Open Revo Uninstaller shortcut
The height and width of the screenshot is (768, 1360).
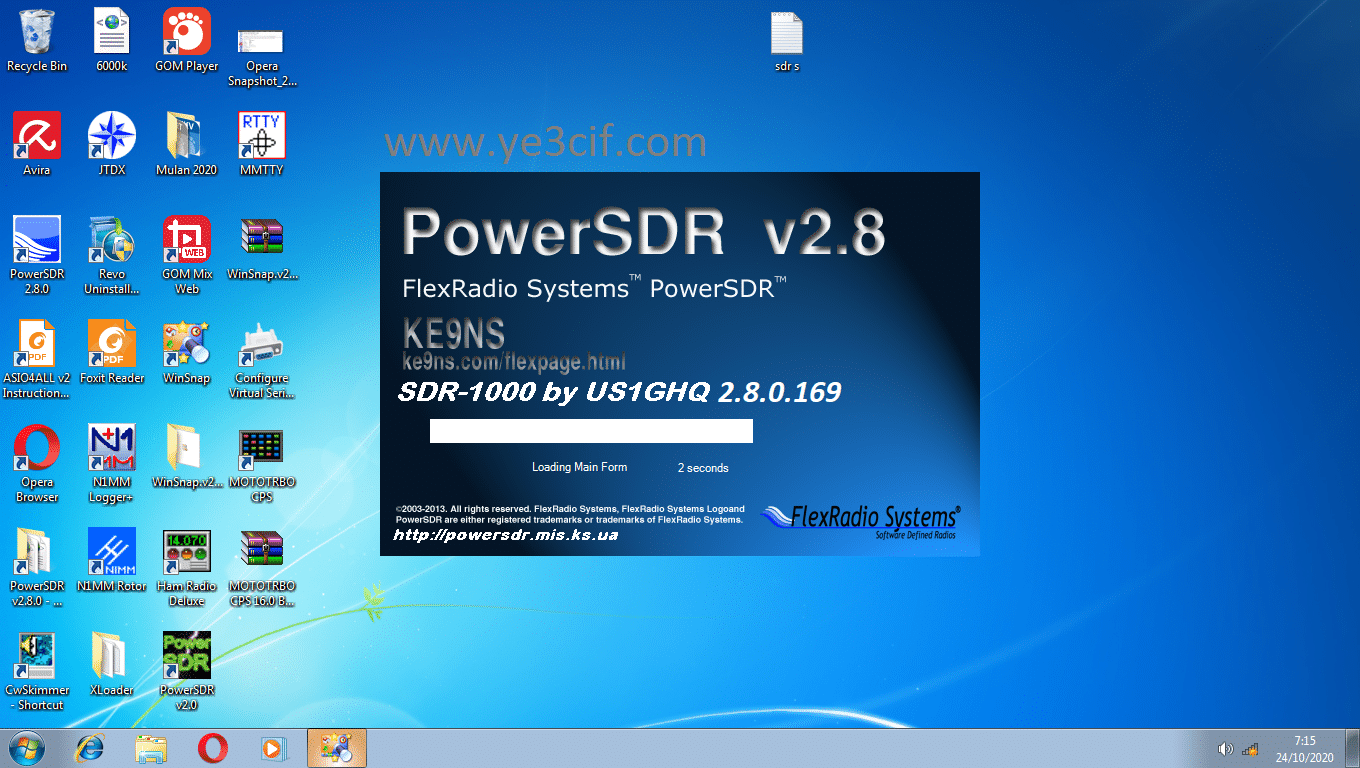[x=112, y=255]
